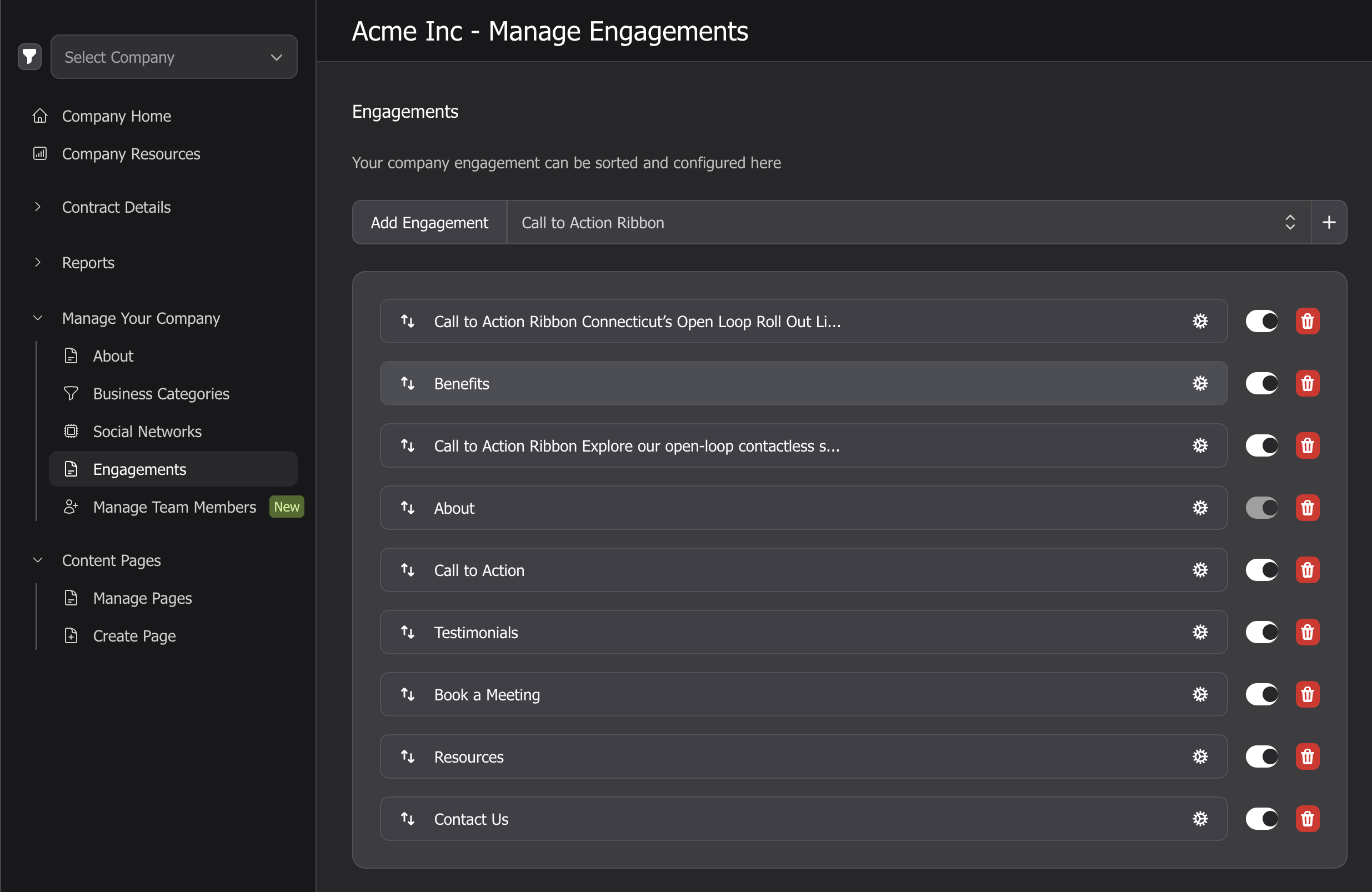Open settings gear for Call to Action

pyautogui.click(x=1200, y=570)
